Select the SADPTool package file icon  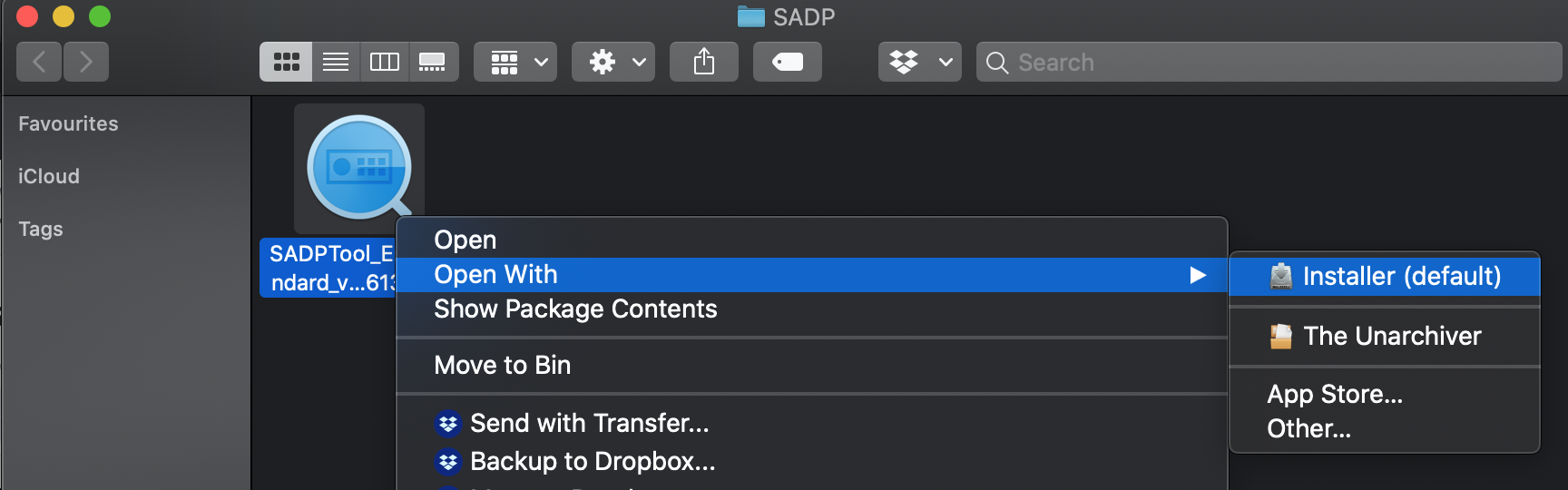pyautogui.click(x=359, y=168)
